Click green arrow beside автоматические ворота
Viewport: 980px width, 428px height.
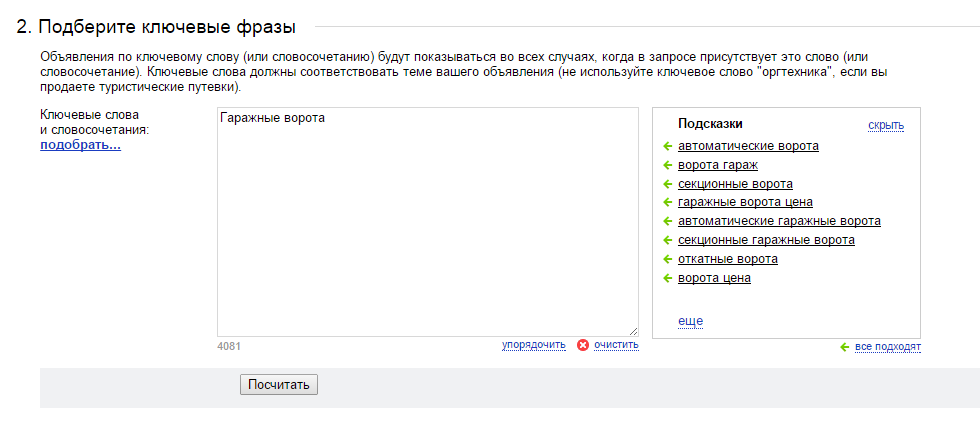click(668, 147)
